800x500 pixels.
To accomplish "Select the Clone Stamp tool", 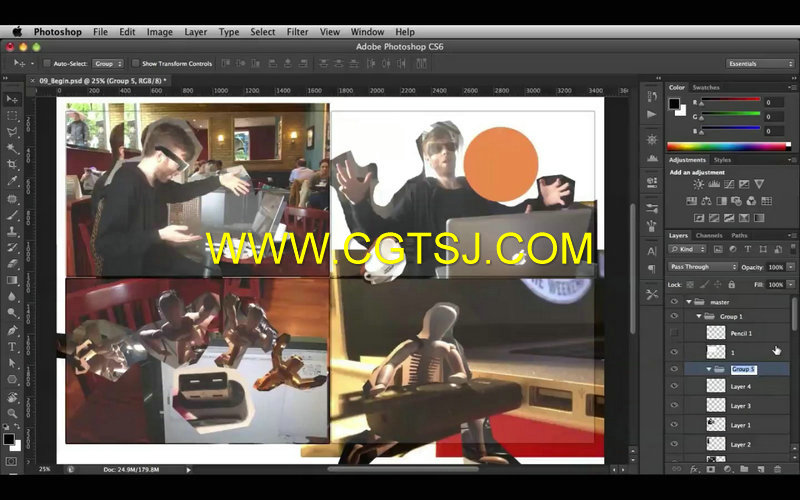I will 12,231.
